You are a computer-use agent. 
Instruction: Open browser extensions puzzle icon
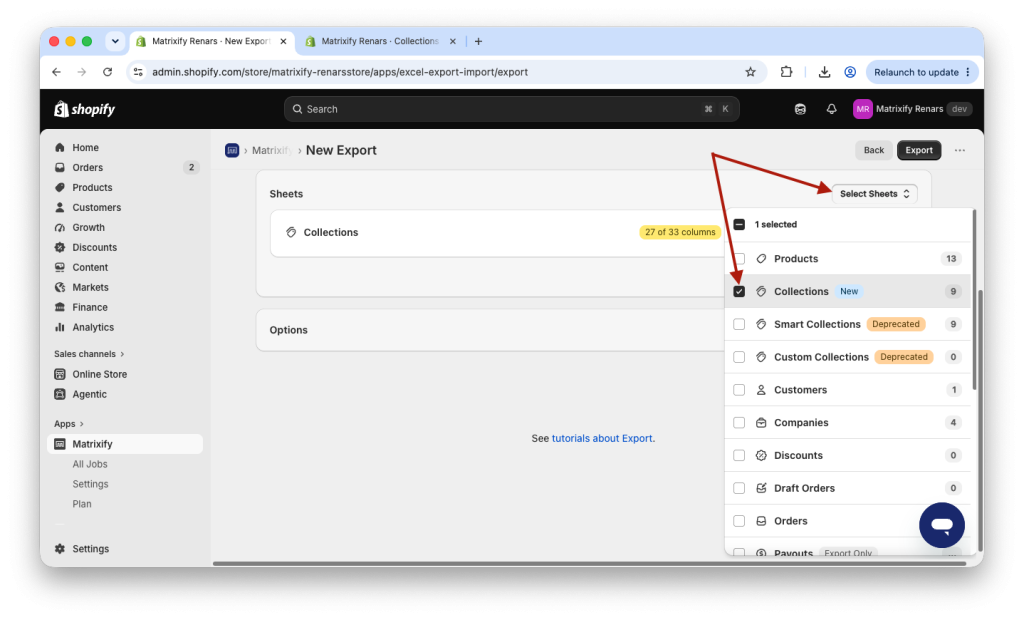click(786, 72)
